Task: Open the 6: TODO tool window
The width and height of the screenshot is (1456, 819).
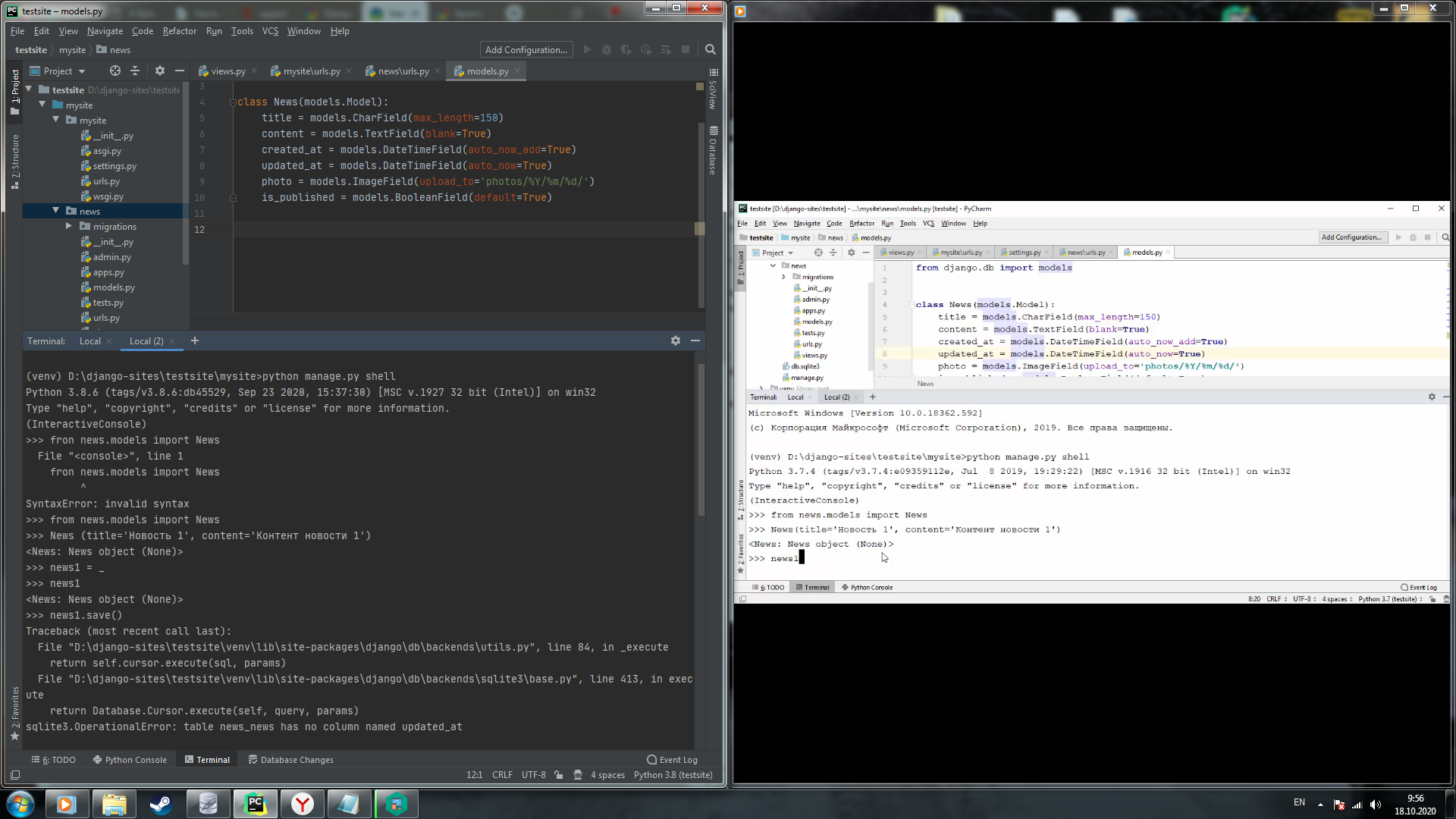Action: (x=53, y=760)
